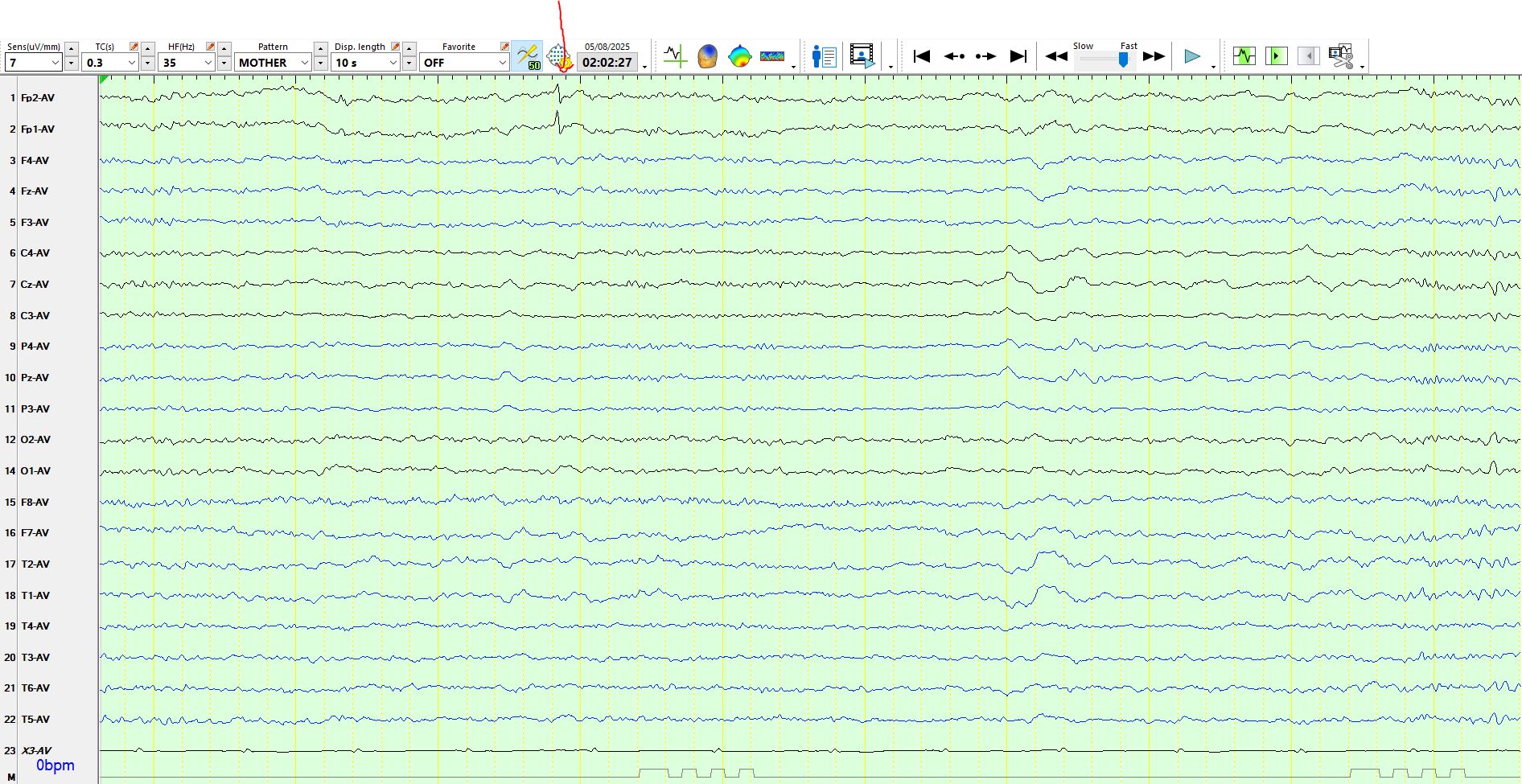
Task: Select previous Pattern with the up arrow
Action: click(x=321, y=48)
